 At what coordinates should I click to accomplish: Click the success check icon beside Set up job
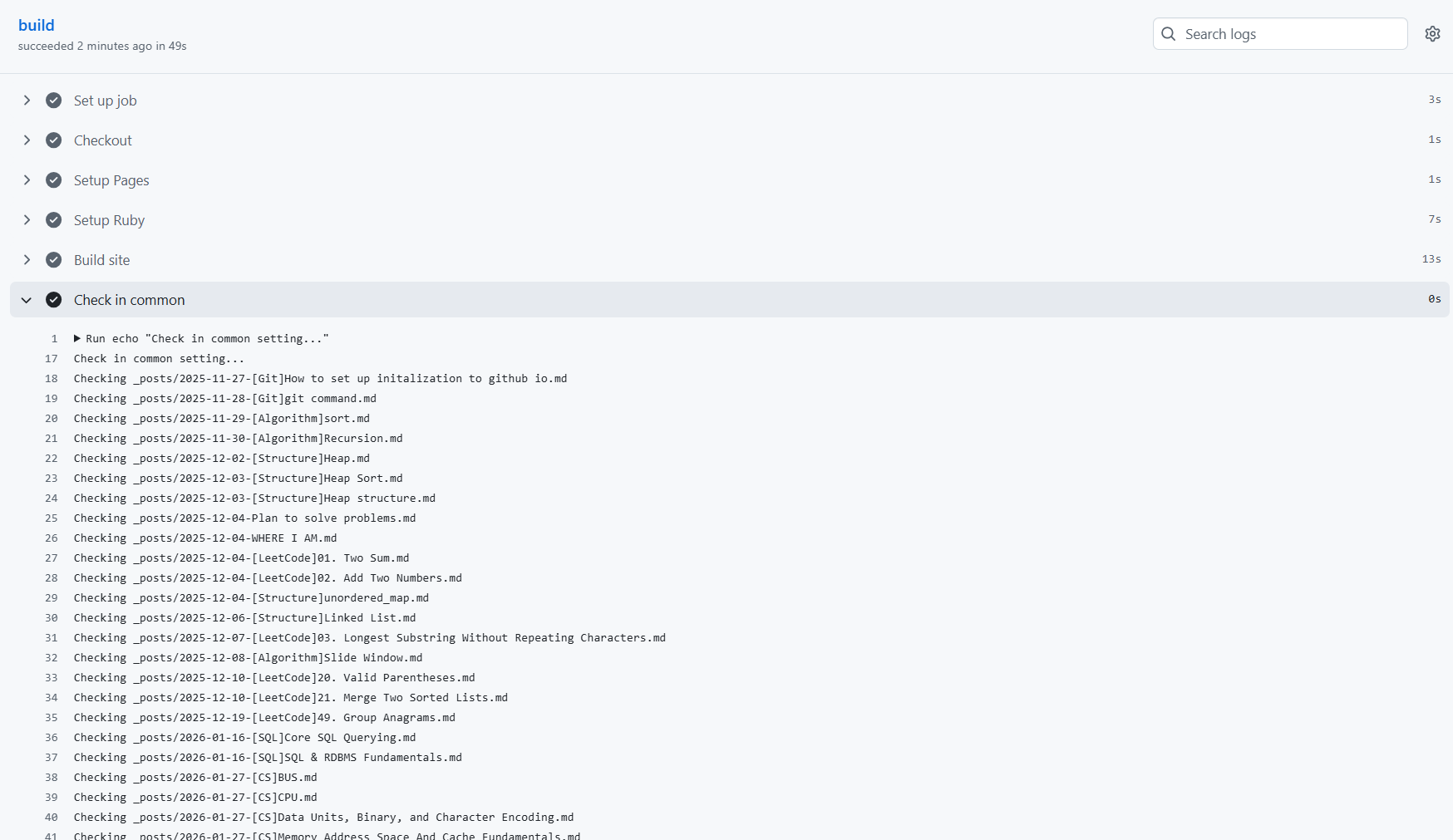tap(54, 101)
